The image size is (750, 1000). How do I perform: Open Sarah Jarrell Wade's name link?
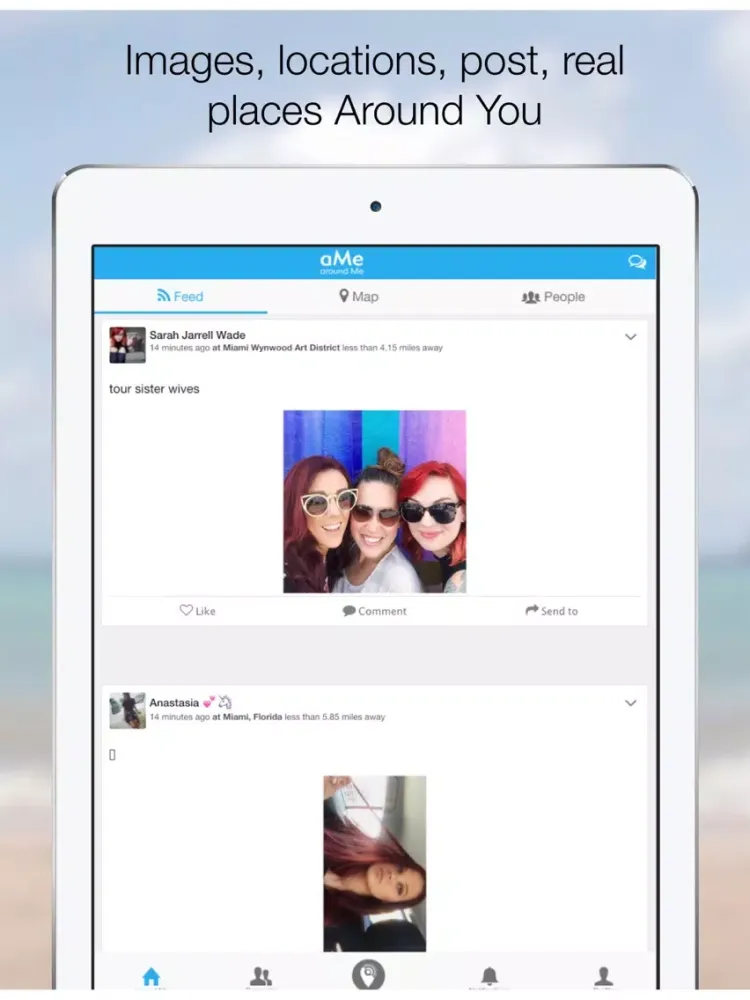[x=197, y=335]
